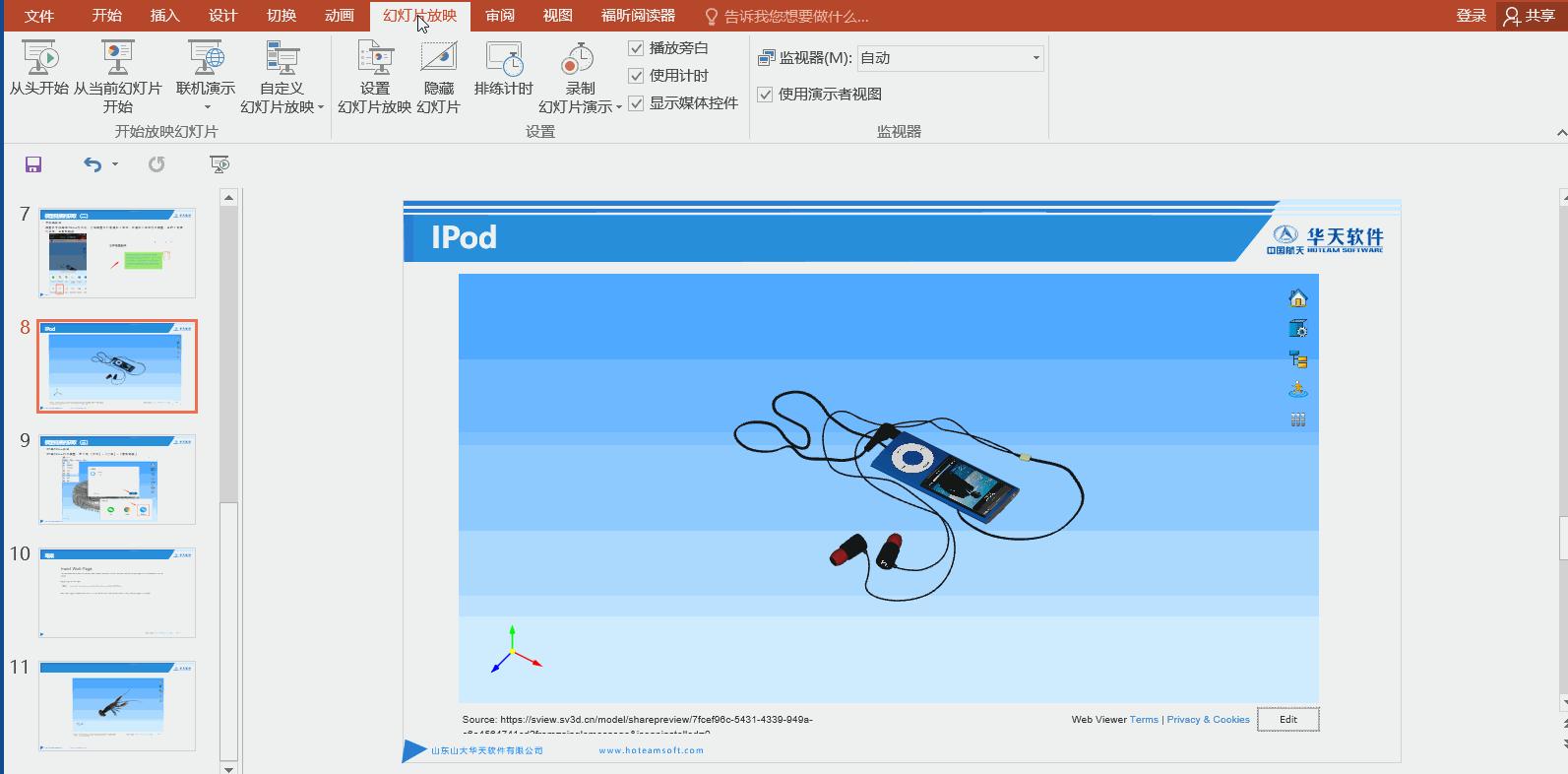The image size is (1568, 774).
Task: Select slide 11 thumbnail
Action: (x=117, y=706)
